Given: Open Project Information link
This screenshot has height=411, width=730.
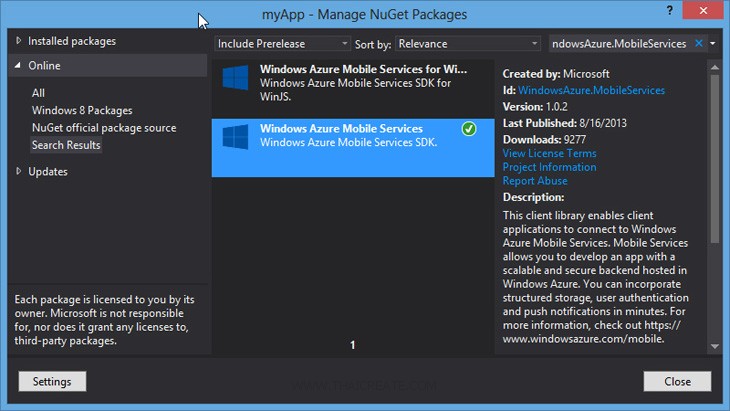Looking at the screenshot, I should pos(549,167).
